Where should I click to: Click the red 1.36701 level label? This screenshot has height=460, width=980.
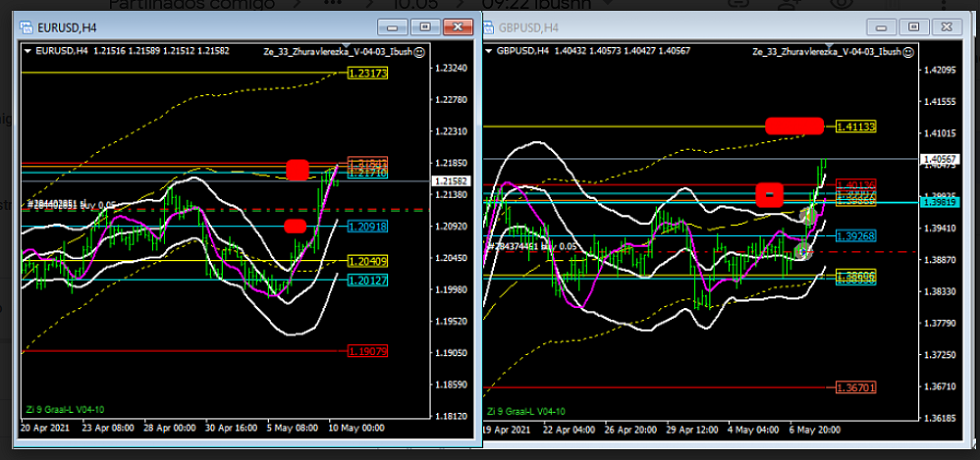coord(857,387)
